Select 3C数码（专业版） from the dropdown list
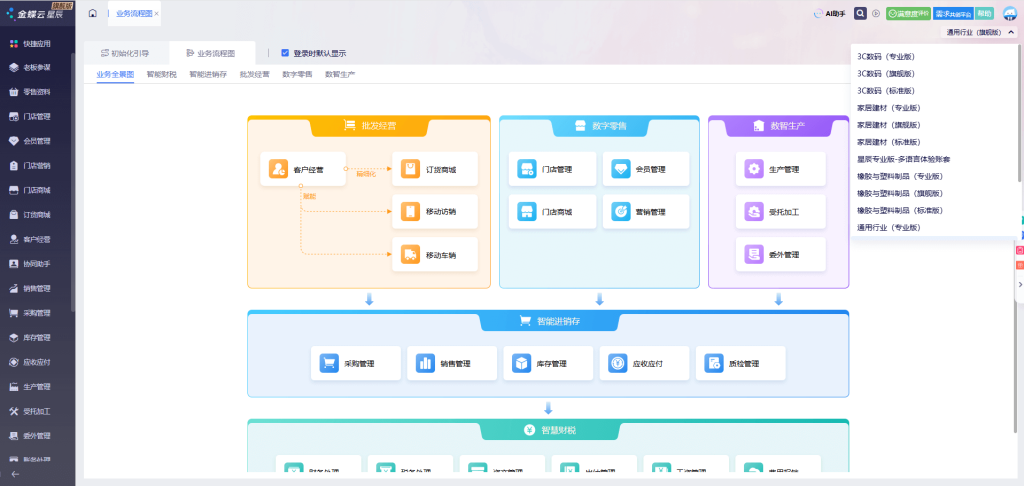Image resolution: width=1024 pixels, height=486 pixels. point(885,56)
